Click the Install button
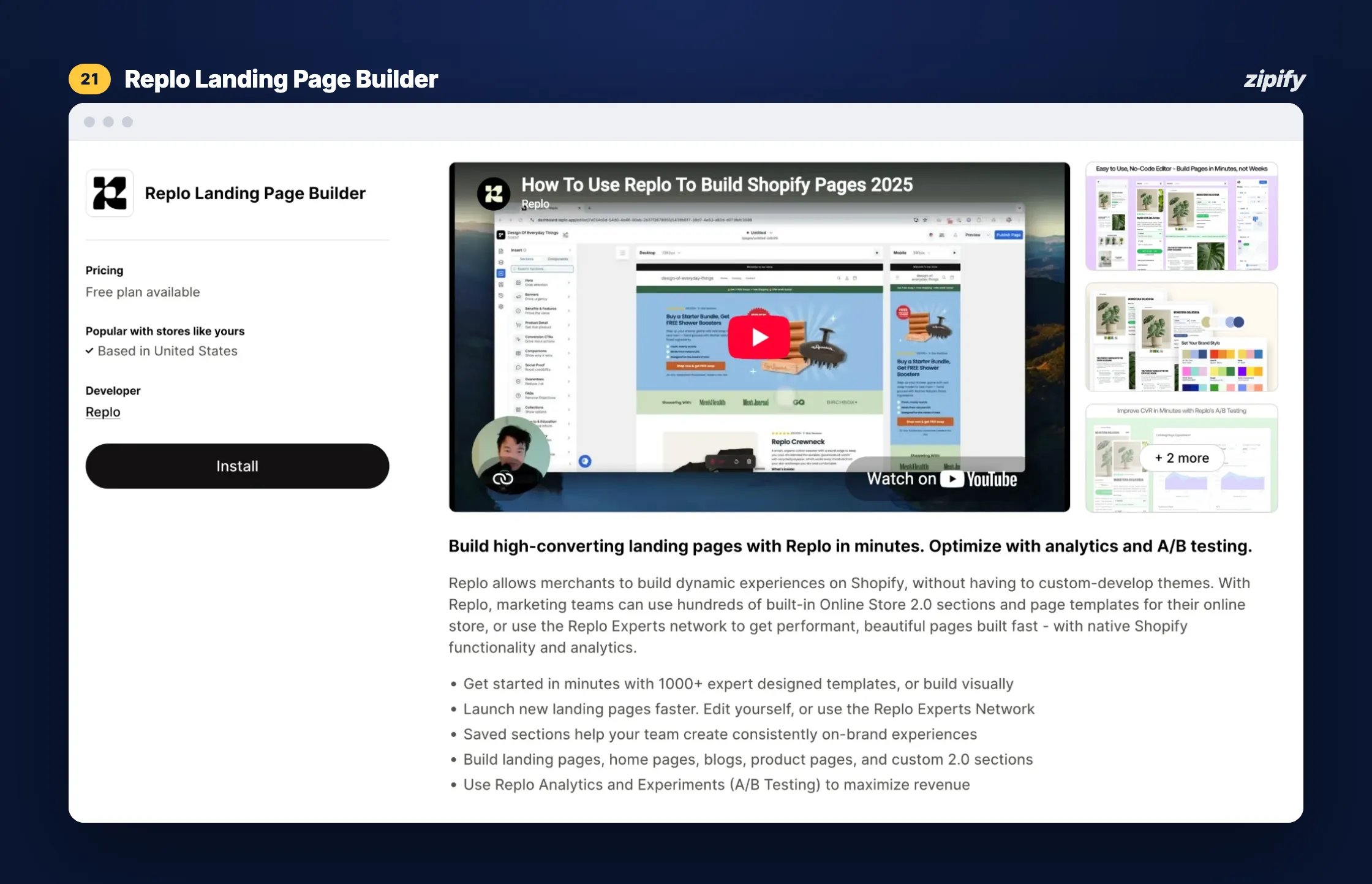The image size is (1372, 884). (x=237, y=466)
